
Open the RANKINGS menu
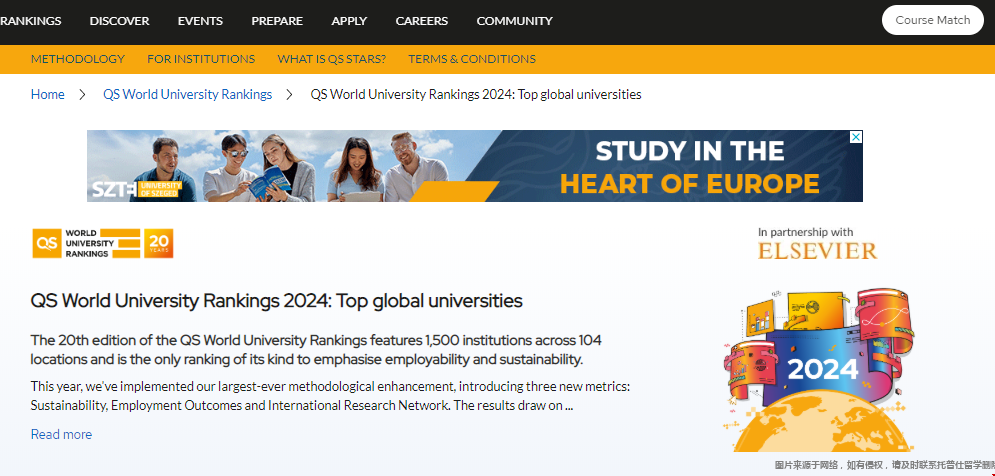click(30, 21)
